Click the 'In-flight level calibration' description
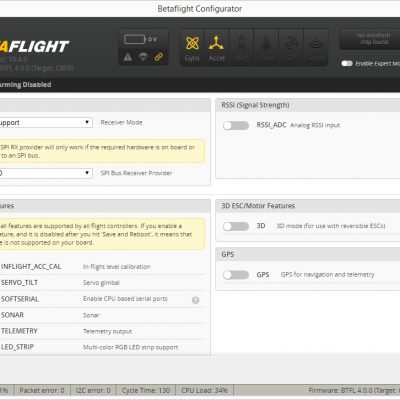This screenshot has height=400, width=400. [x=117, y=267]
